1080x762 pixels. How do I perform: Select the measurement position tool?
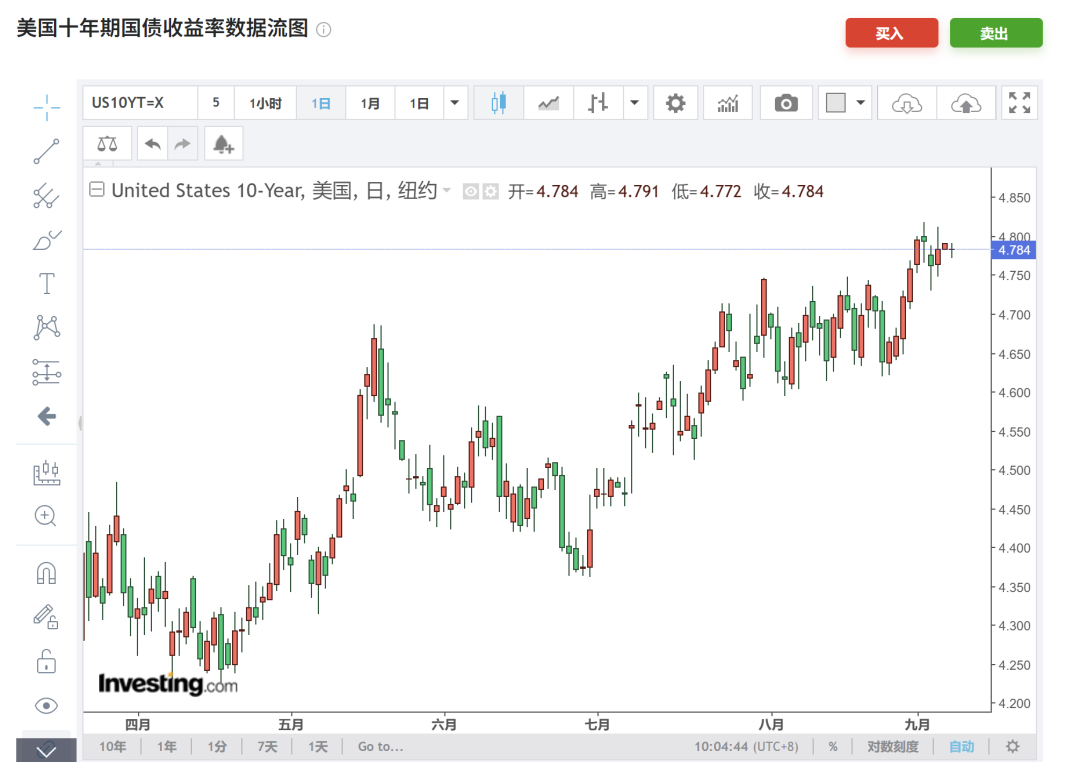47,372
